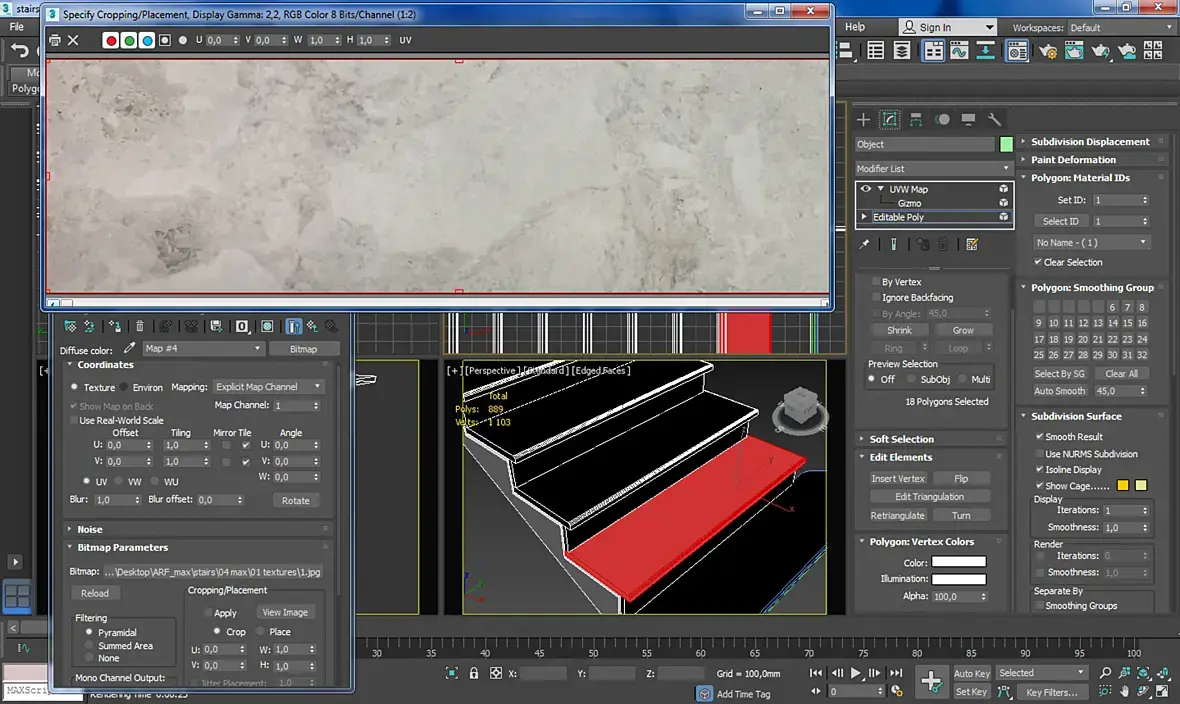
Task: Expand the Editable Poly stack entry
Action: point(865,217)
